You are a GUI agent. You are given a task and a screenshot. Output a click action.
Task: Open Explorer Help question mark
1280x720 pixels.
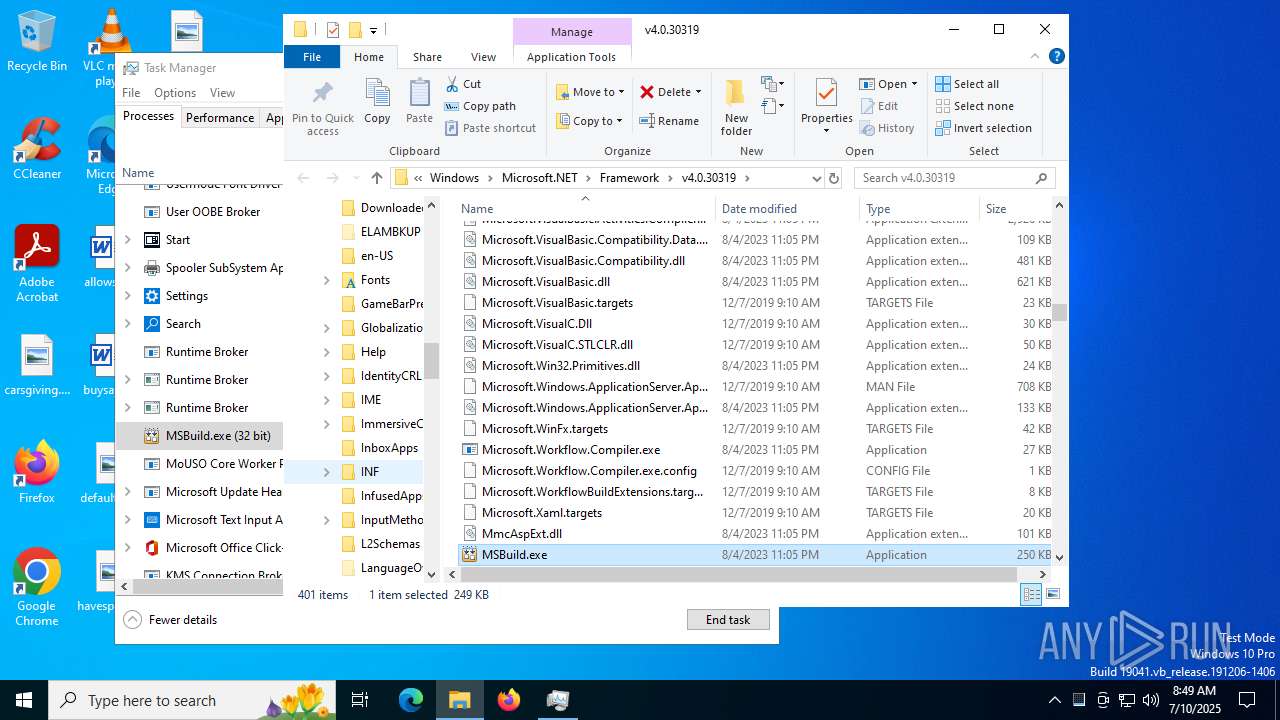[1056, 57]
